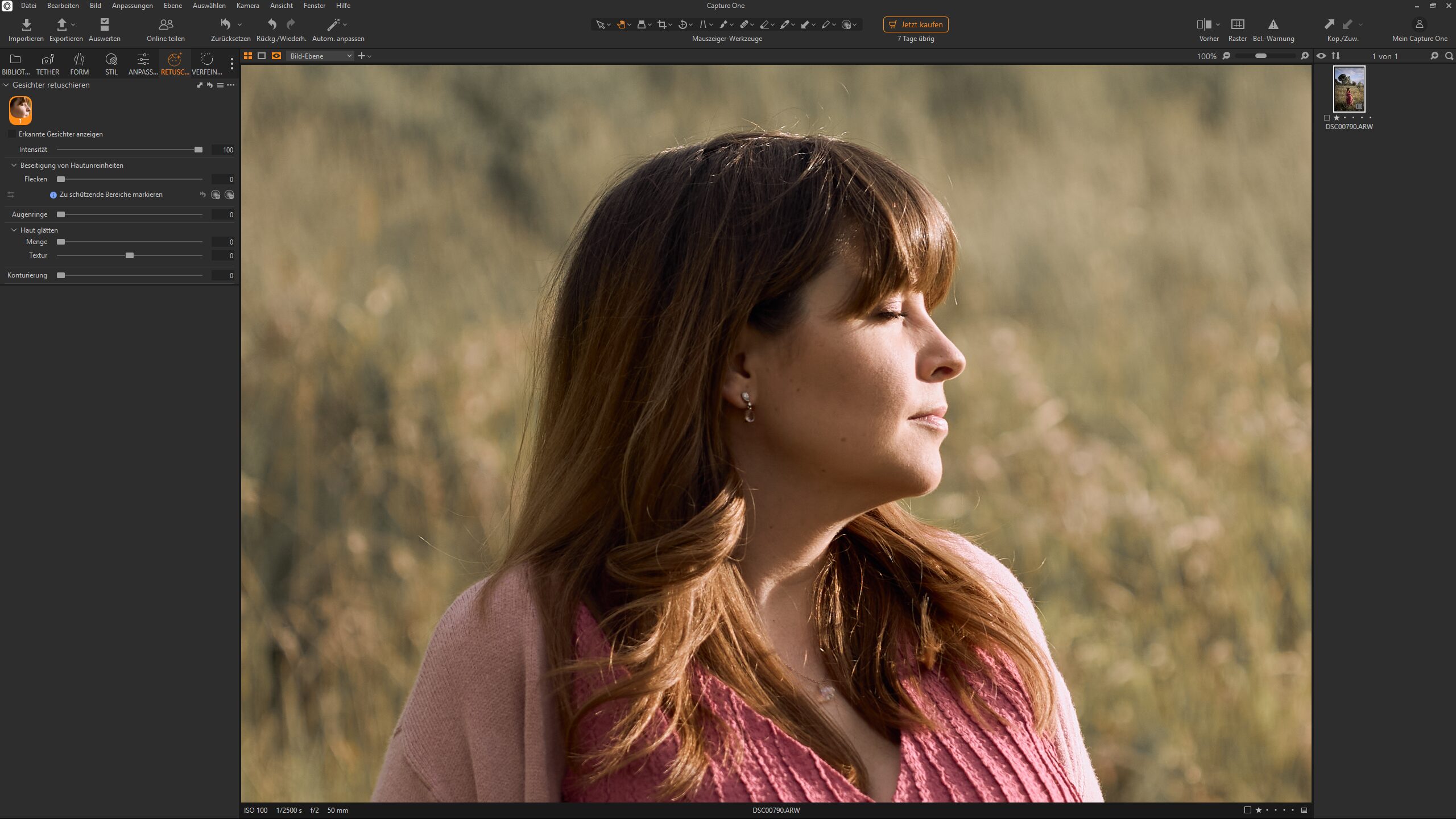The width and height of the screenshot is (1456, 819).
Task: Click the Autom. anpassen magic wand
Action: (x=333, y=24)
